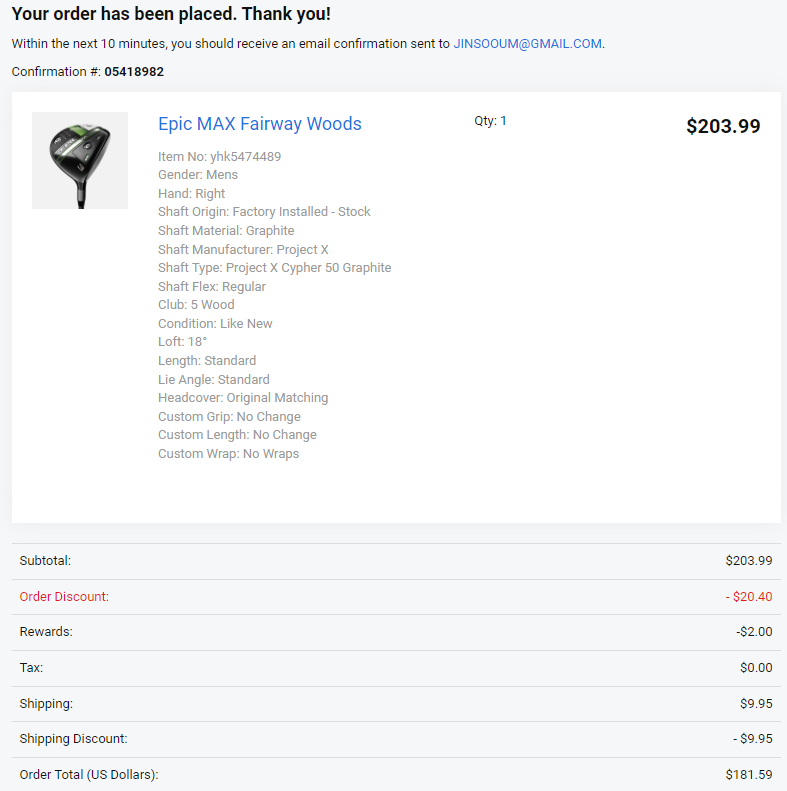This screenshot has width=787, height=791.
Task: Click the $203.99 item price
Action: click(x=723, y=126)
